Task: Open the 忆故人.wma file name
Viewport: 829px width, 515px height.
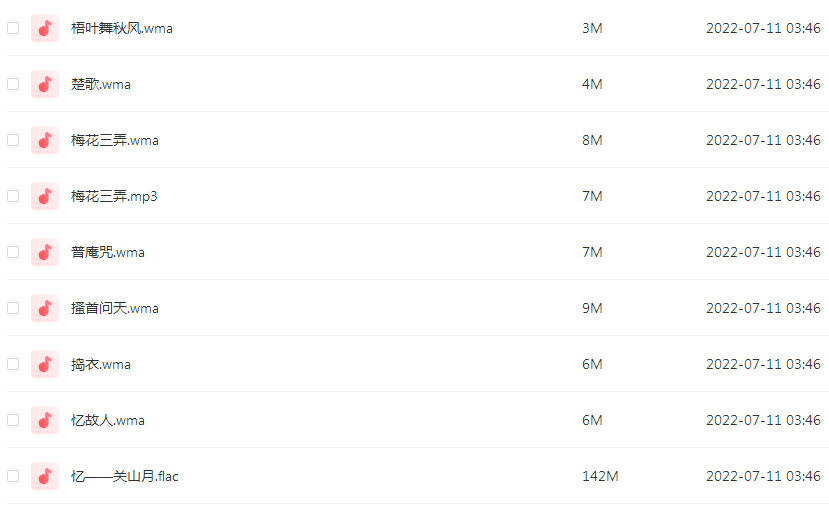Action: pyautogui.click(x=108, y=420)
